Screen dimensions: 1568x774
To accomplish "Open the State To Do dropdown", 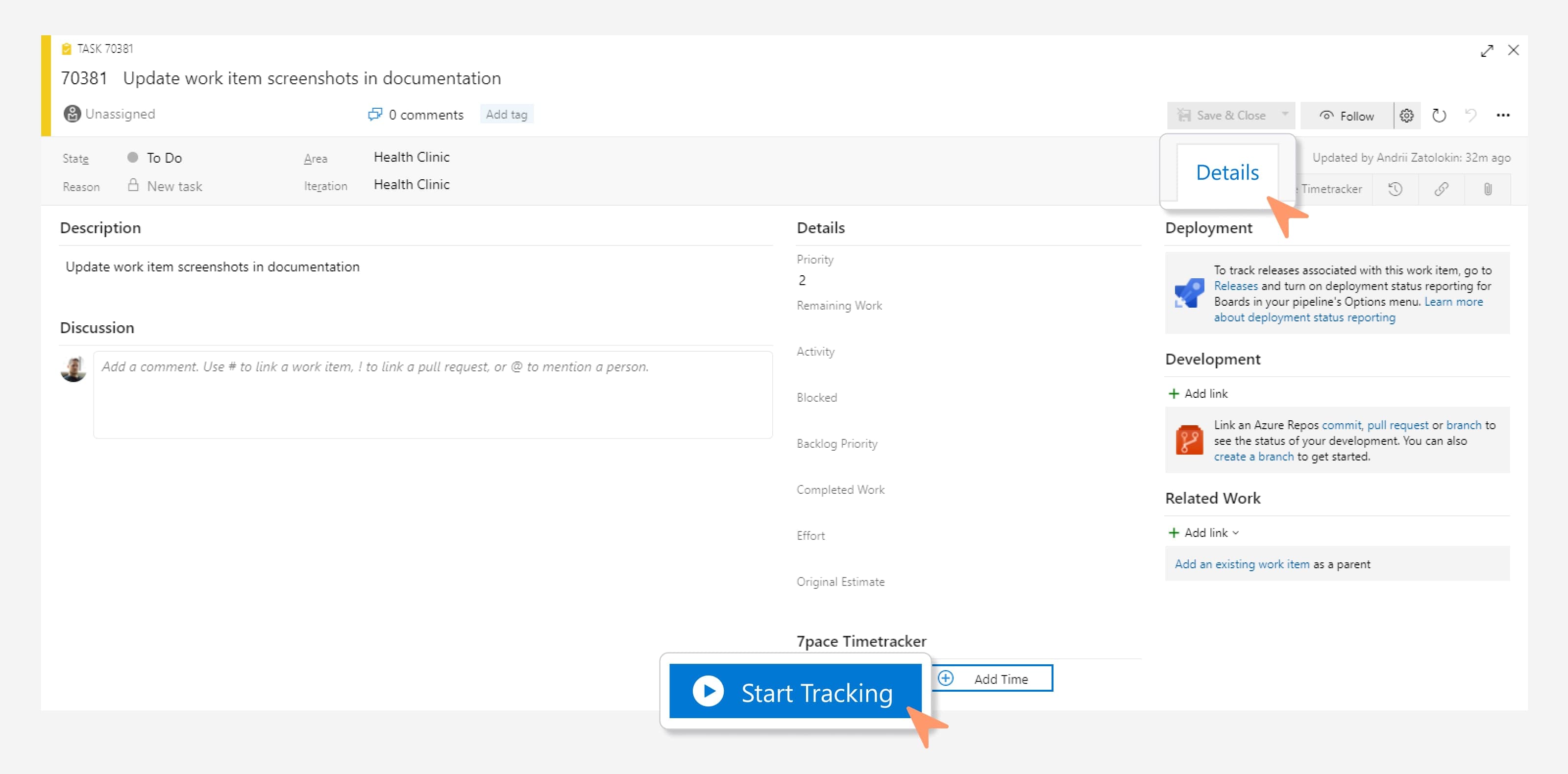I will coord(164,158).
